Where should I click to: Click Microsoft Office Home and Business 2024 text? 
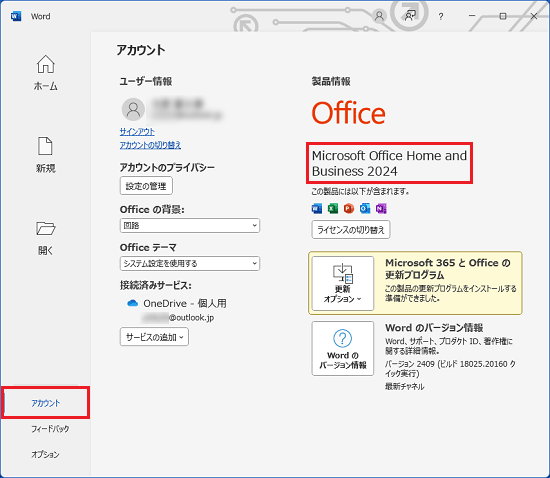[389, 163]
